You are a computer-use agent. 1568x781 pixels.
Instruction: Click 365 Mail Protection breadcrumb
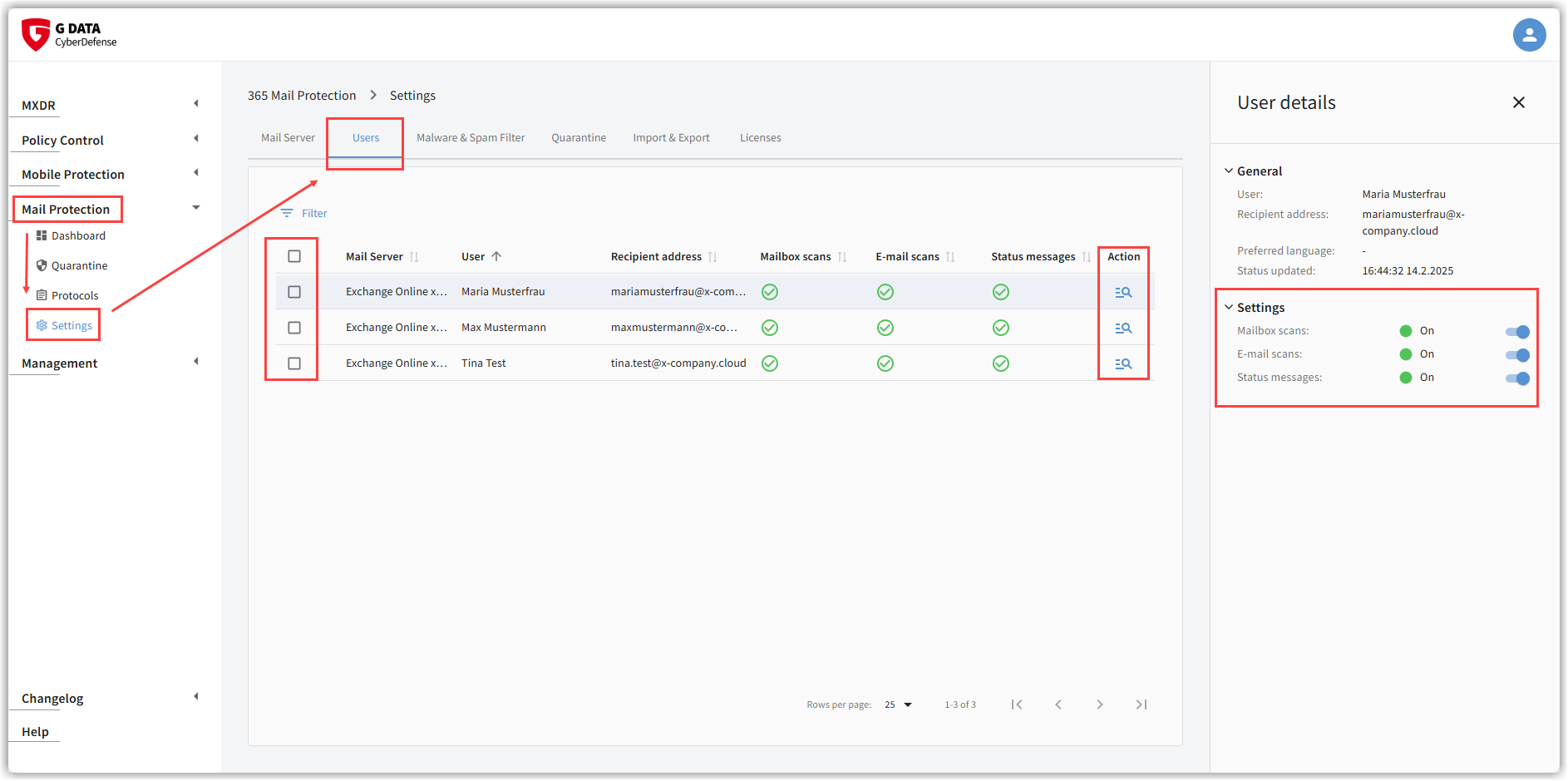[302, 96]
